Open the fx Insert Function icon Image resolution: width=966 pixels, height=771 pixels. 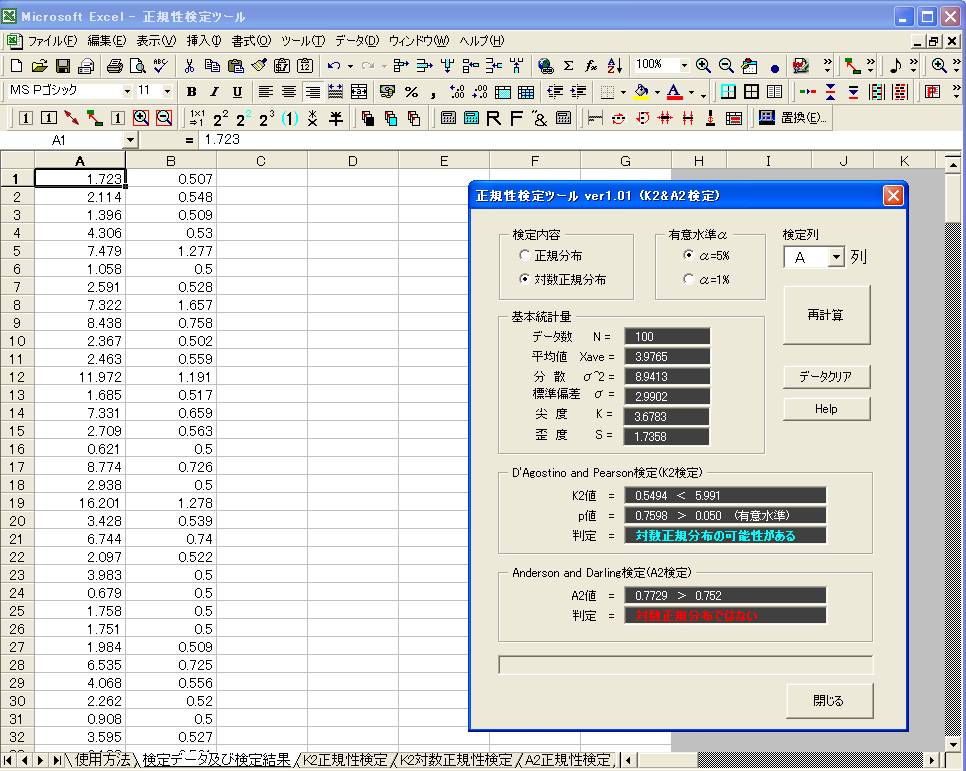click(591, 65)
